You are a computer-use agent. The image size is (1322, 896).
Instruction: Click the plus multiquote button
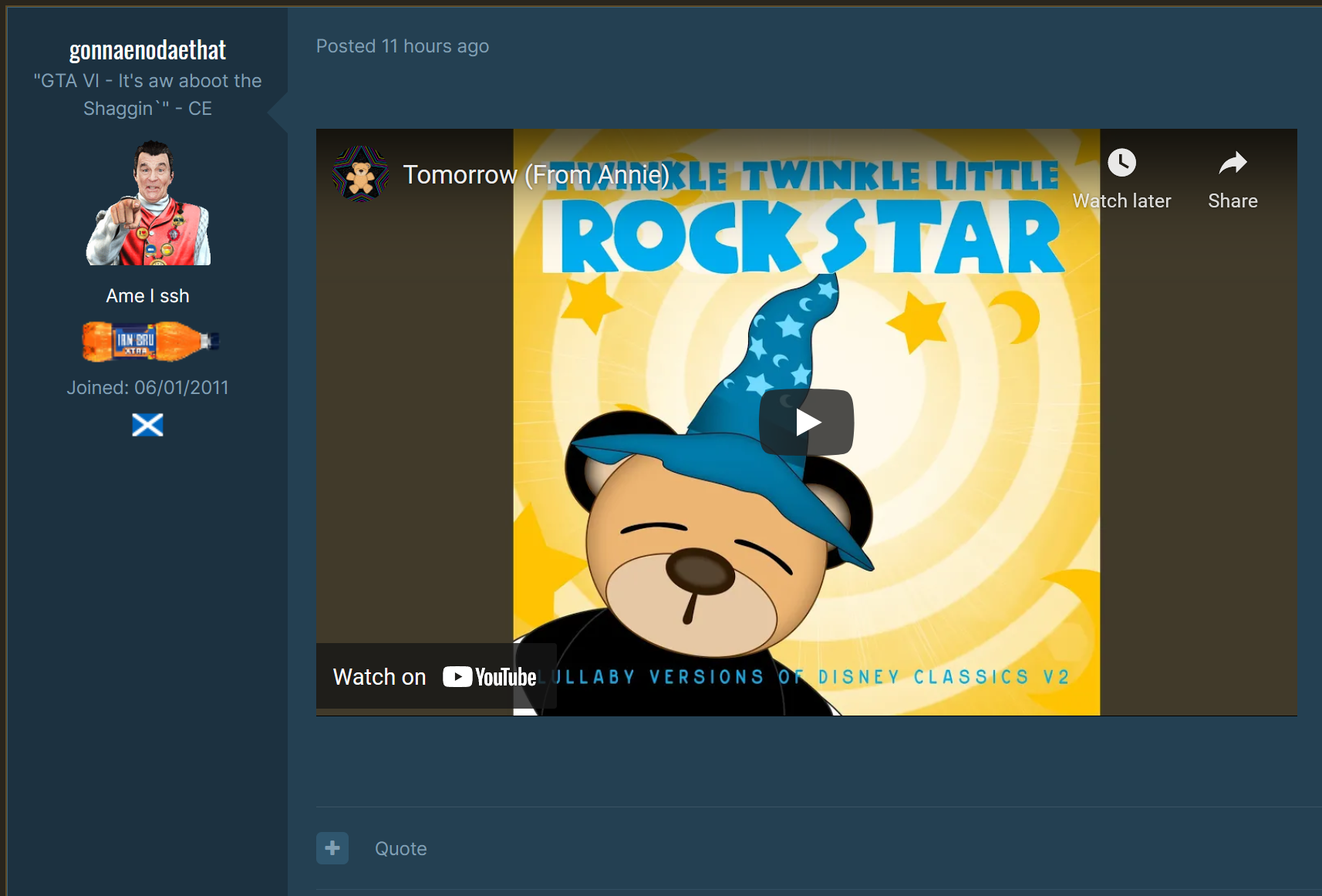[332, 848]
